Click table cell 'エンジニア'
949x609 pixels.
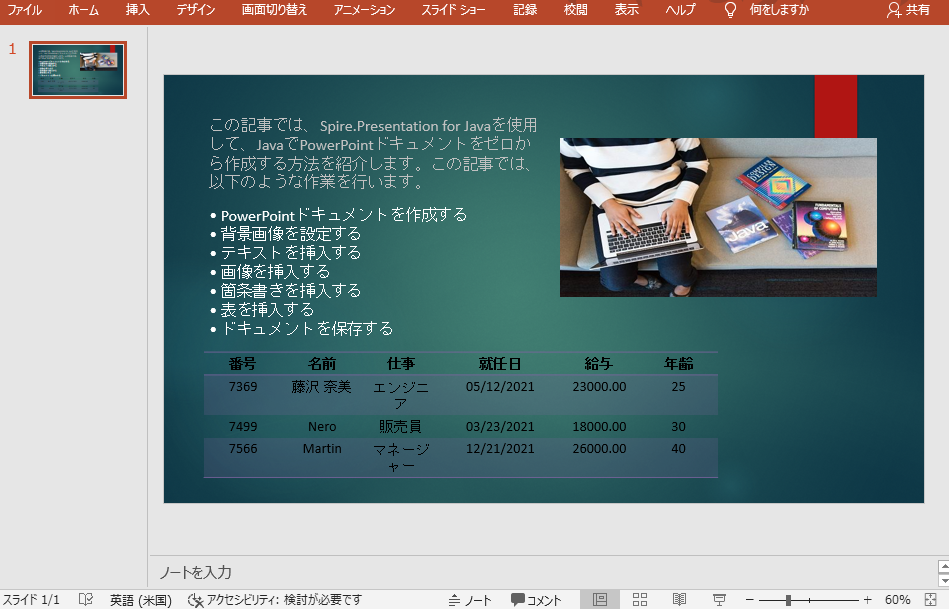401,395
